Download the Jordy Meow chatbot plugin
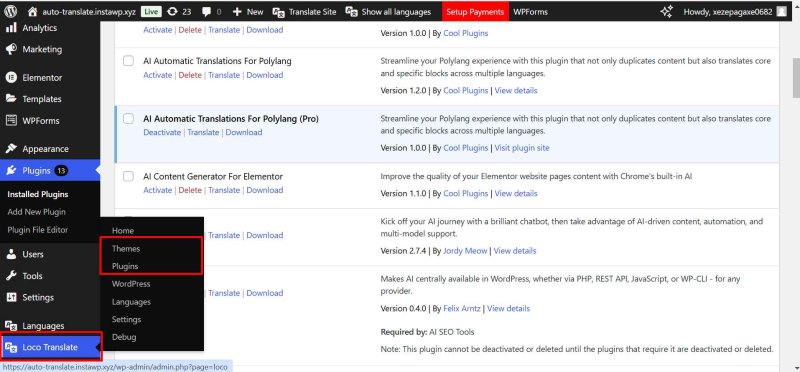 coord(265,235)
